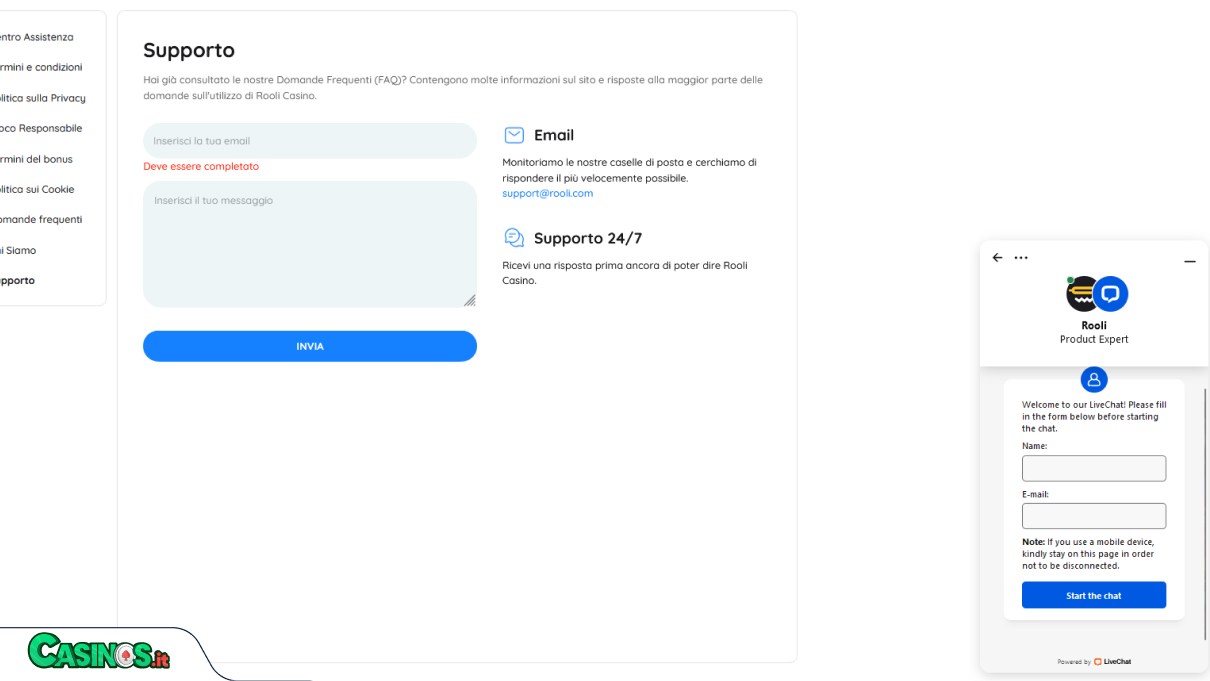The image size is (1210, 681).
Task: Click the 'Supporto 24/7' heading
Action: 588,238
